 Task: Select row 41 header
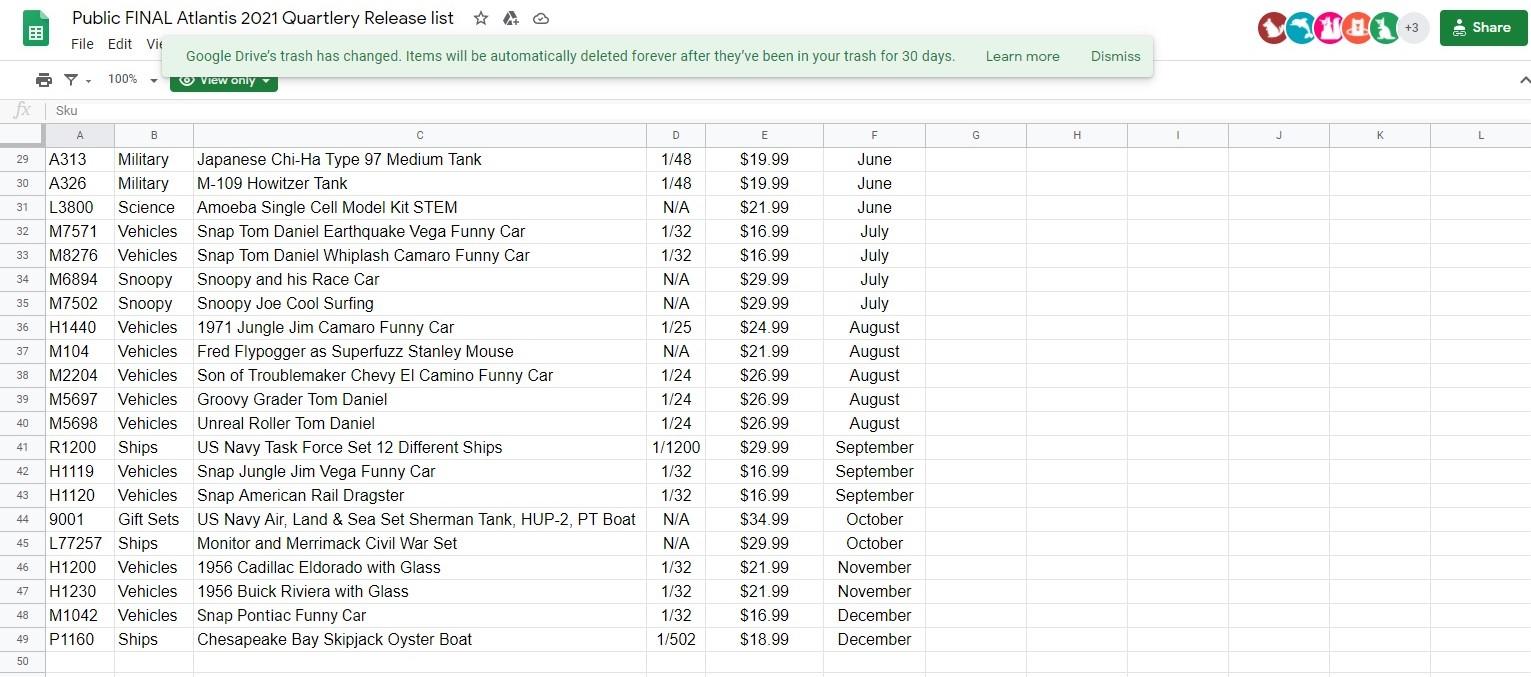coord(22,448)
